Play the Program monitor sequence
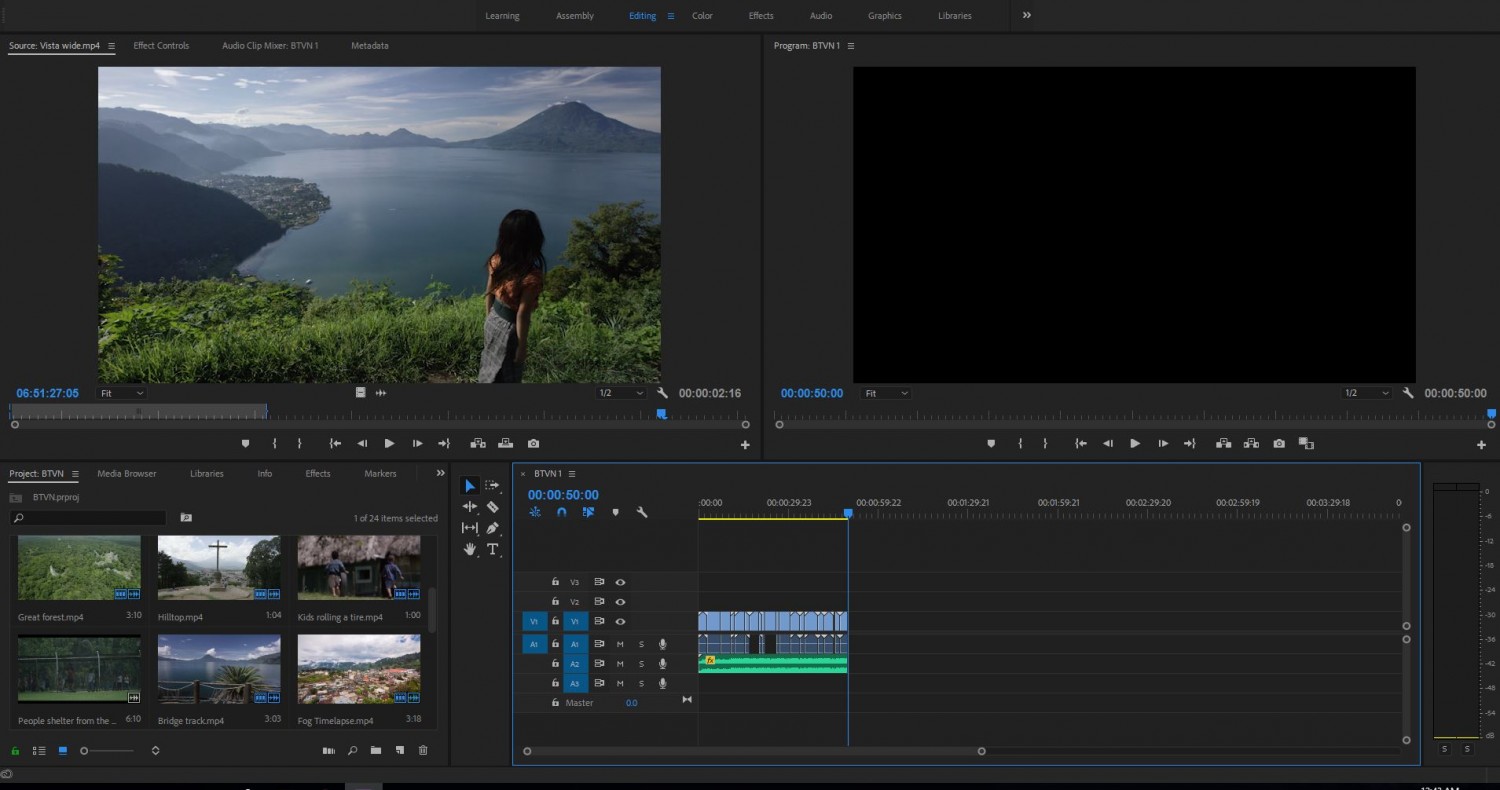This screenshot has width=1500, height=790. tap(1135, 443)
